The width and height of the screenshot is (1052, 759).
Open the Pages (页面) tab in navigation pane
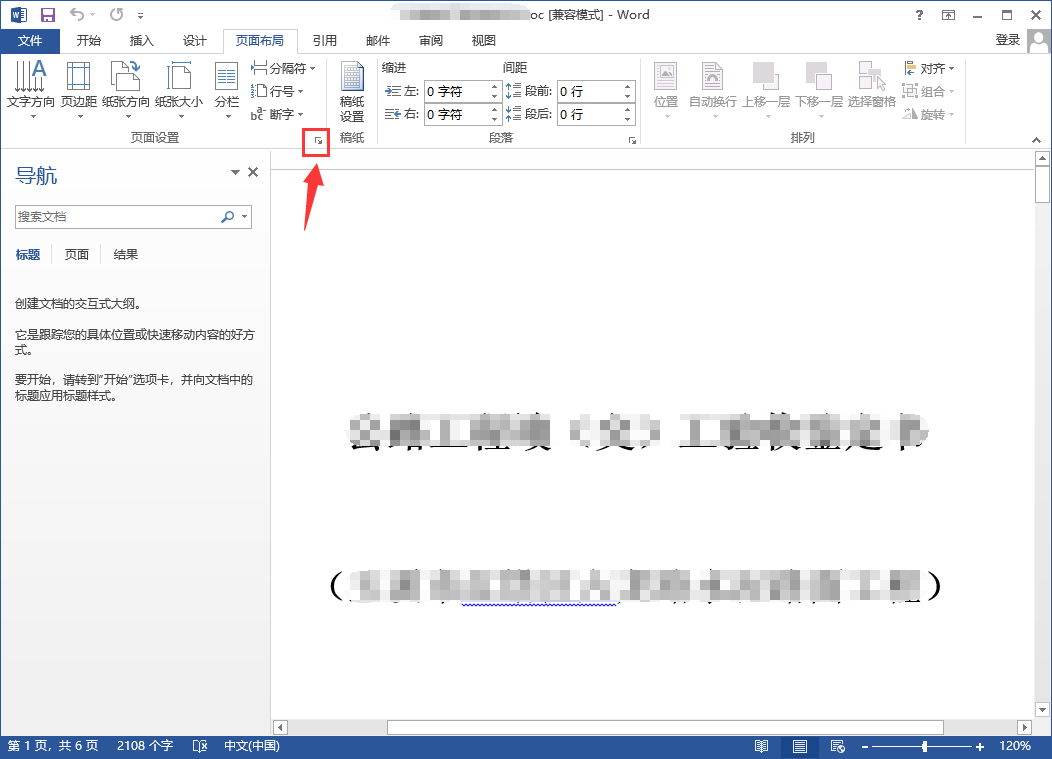[76, 255]
